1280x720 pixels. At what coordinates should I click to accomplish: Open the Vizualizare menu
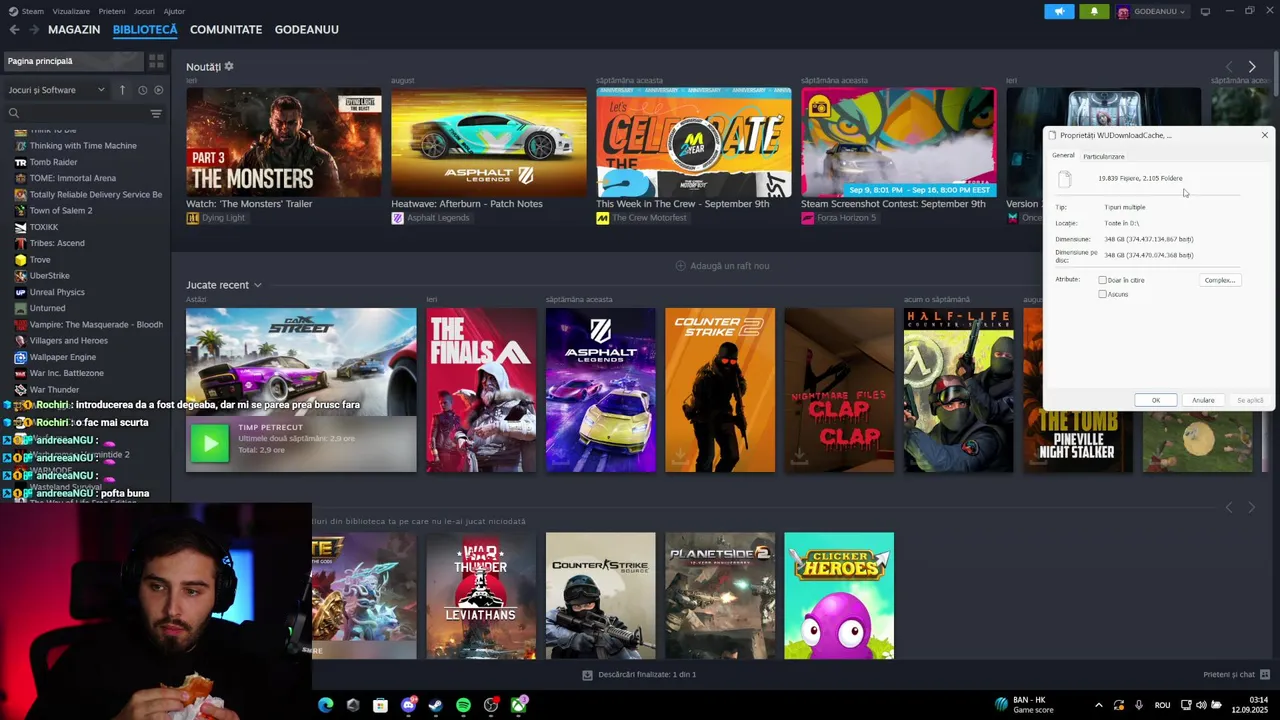[71, 11]
